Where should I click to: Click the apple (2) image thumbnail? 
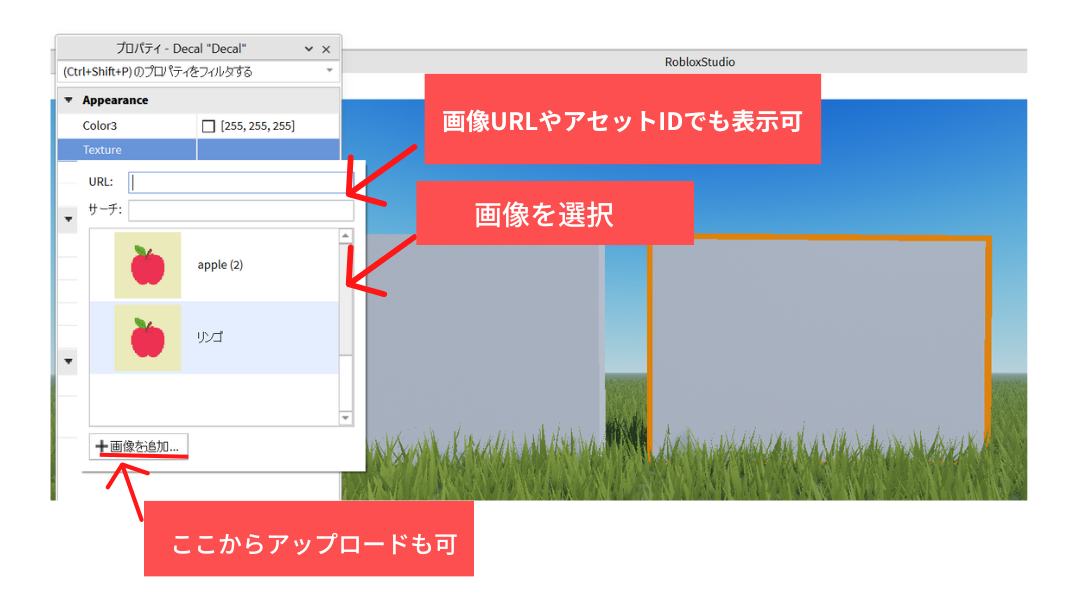(x=147, y=265)
